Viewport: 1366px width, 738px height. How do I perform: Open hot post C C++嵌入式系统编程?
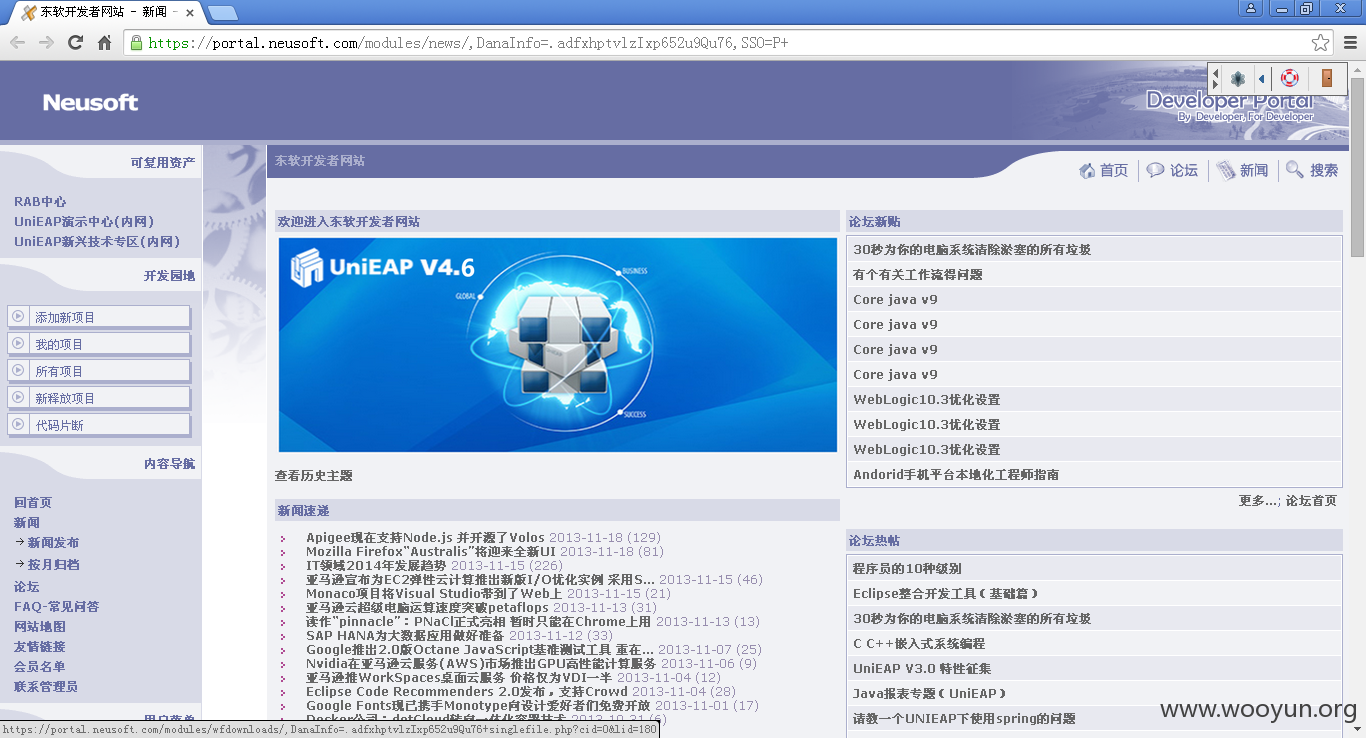pos(919,643)
